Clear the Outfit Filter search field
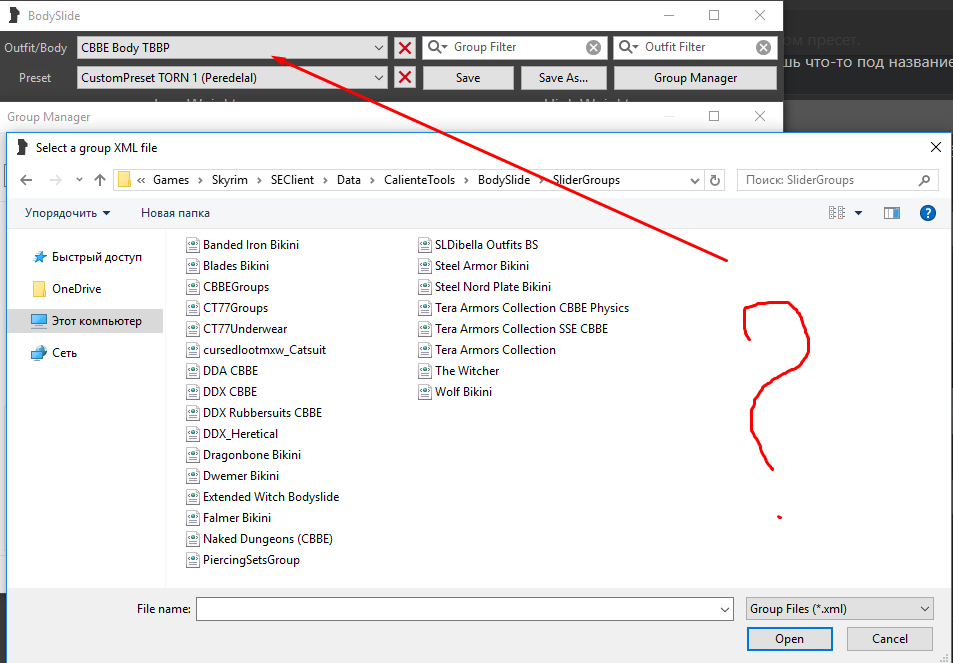Viewport: 953px width, 663px height. point(764,47)
